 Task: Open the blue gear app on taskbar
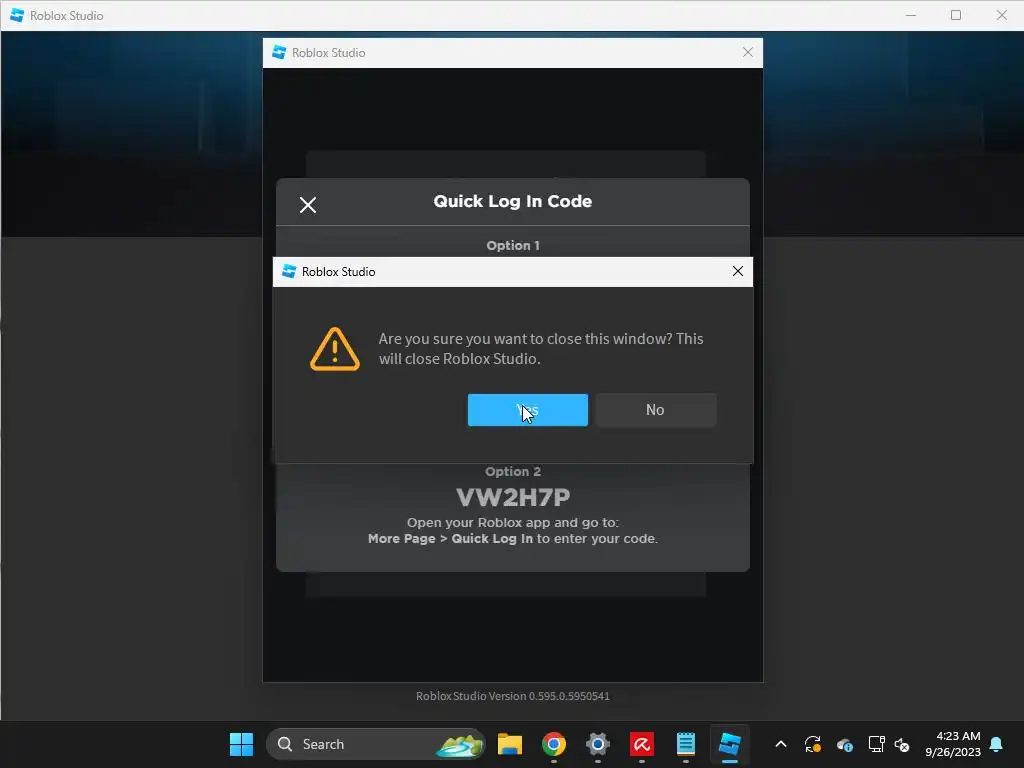598,744
